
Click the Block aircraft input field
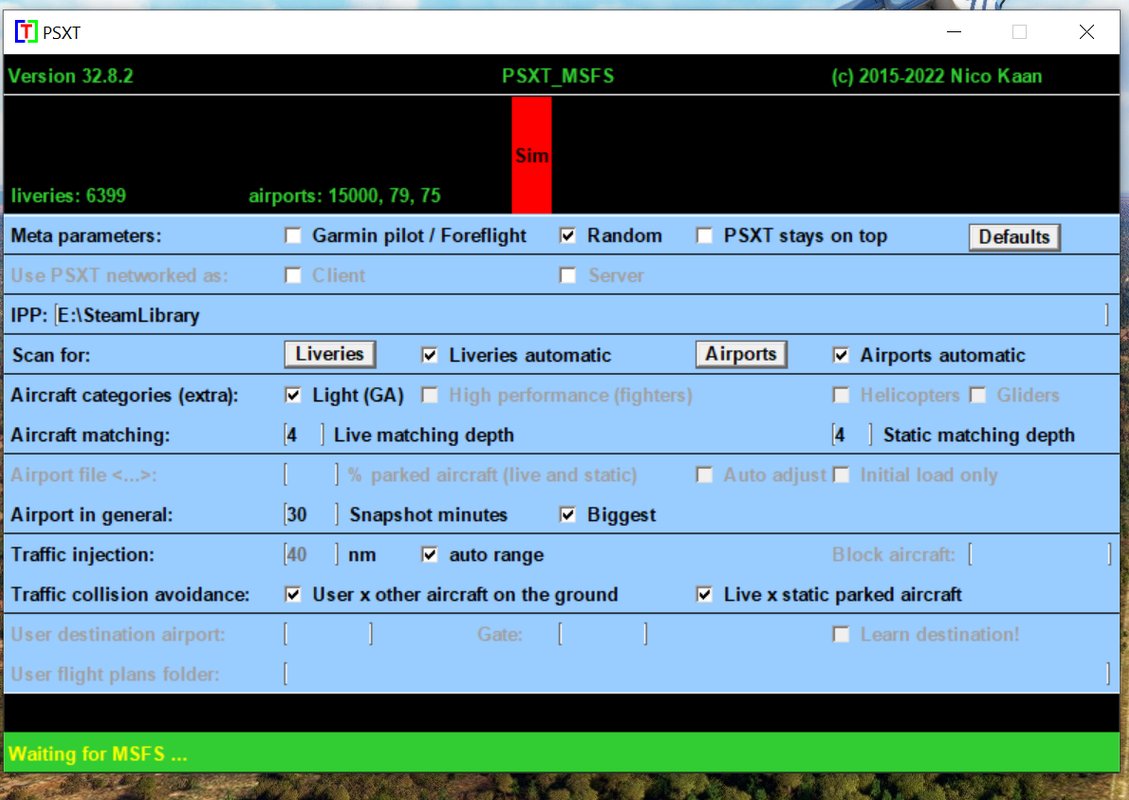1040,554
